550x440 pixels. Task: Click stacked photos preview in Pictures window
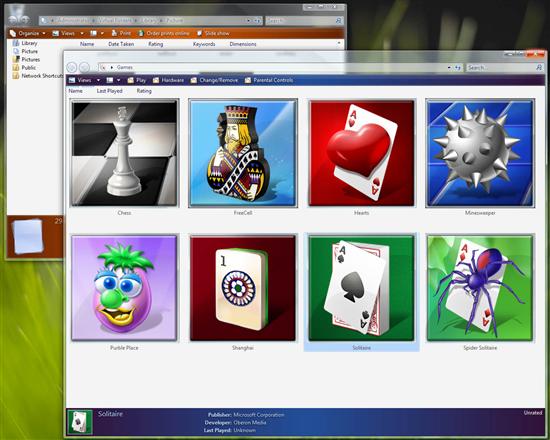point(28,236)
